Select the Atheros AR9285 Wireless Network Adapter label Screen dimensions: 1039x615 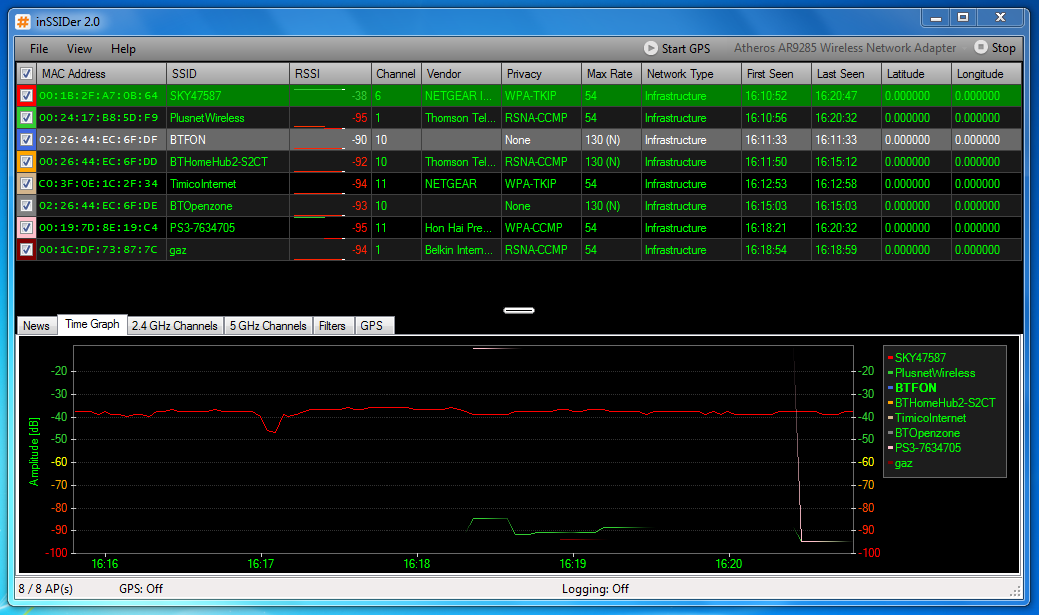(845, 48)
